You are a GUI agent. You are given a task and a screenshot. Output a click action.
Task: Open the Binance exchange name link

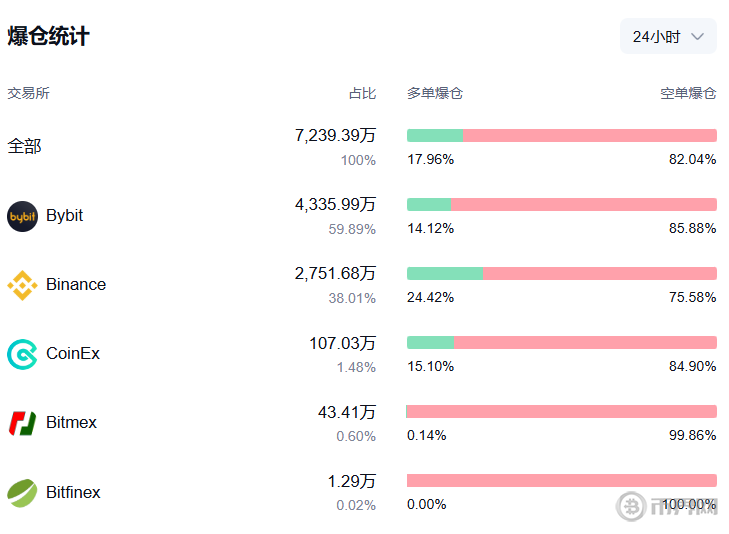pos(76,285)
